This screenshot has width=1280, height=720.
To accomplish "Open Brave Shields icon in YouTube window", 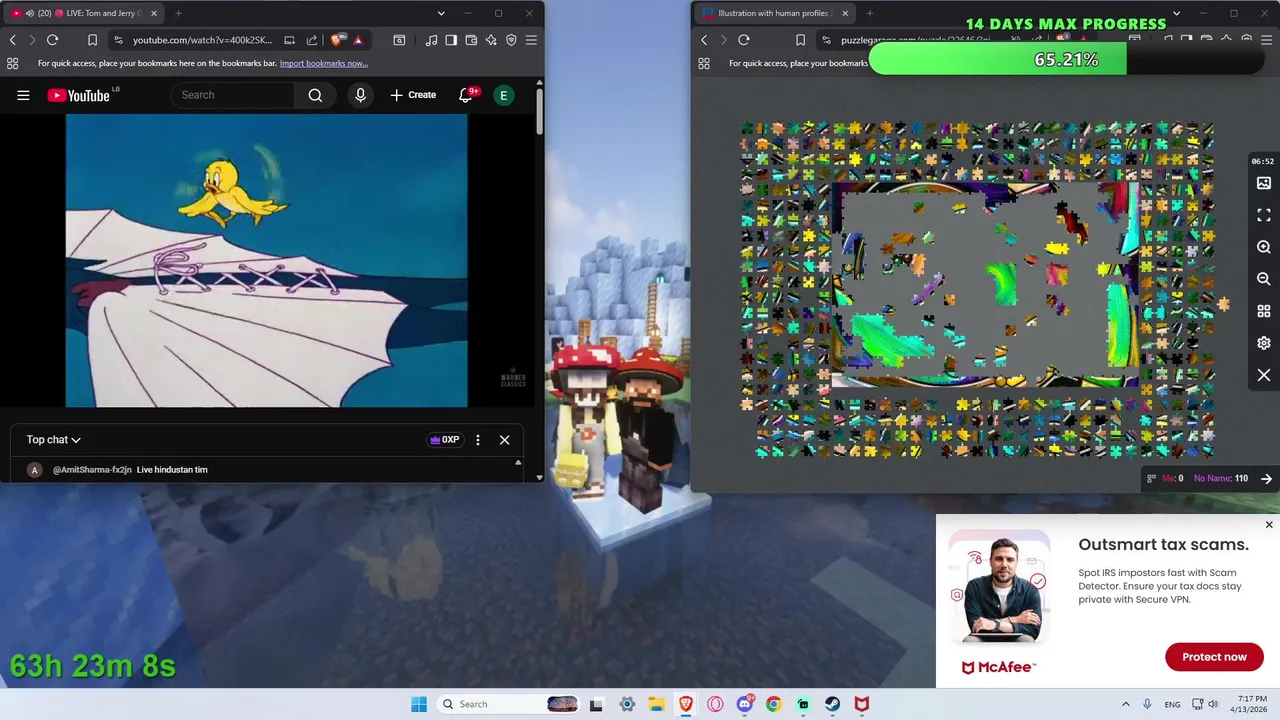I will (338, 40).
